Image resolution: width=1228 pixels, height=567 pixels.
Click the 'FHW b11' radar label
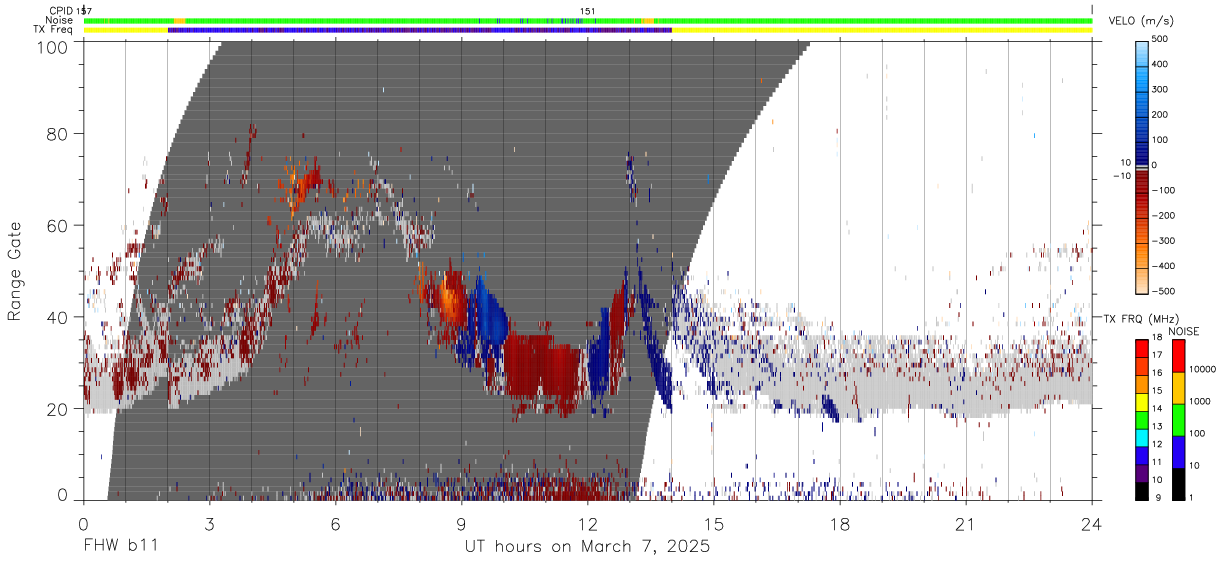pos(120,547)
